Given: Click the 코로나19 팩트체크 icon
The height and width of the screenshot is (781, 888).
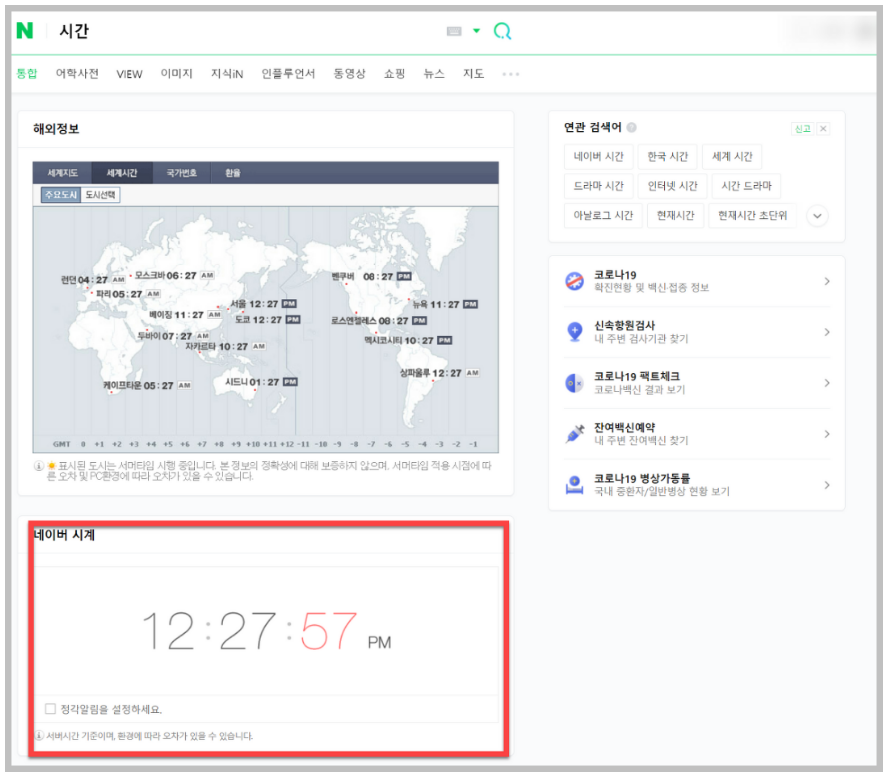Looking at the screenshot, I should (x=574, y=383).
